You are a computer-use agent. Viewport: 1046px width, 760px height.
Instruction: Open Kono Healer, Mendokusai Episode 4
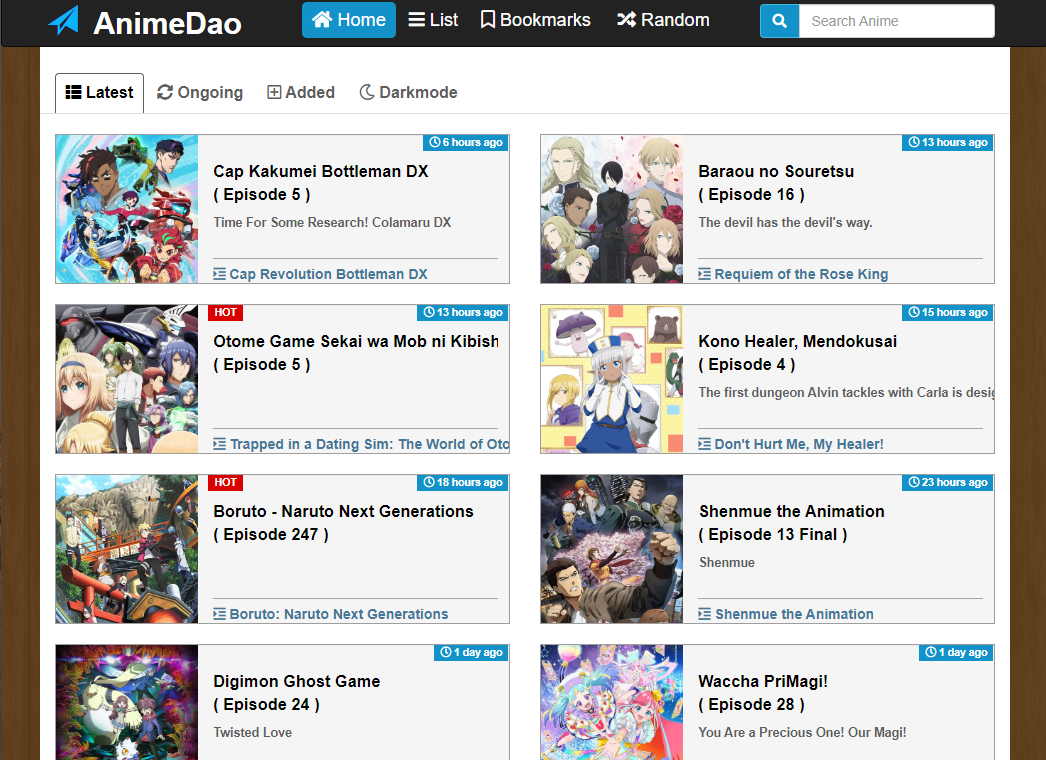pyautogui.click(x=797, y=353)
